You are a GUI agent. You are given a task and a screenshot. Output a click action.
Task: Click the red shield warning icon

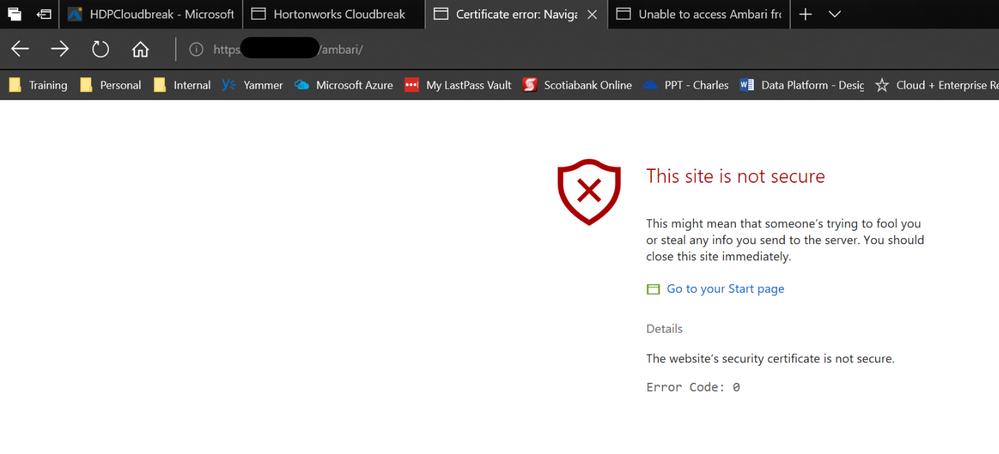pyautogui.click(x=589, y=192)
